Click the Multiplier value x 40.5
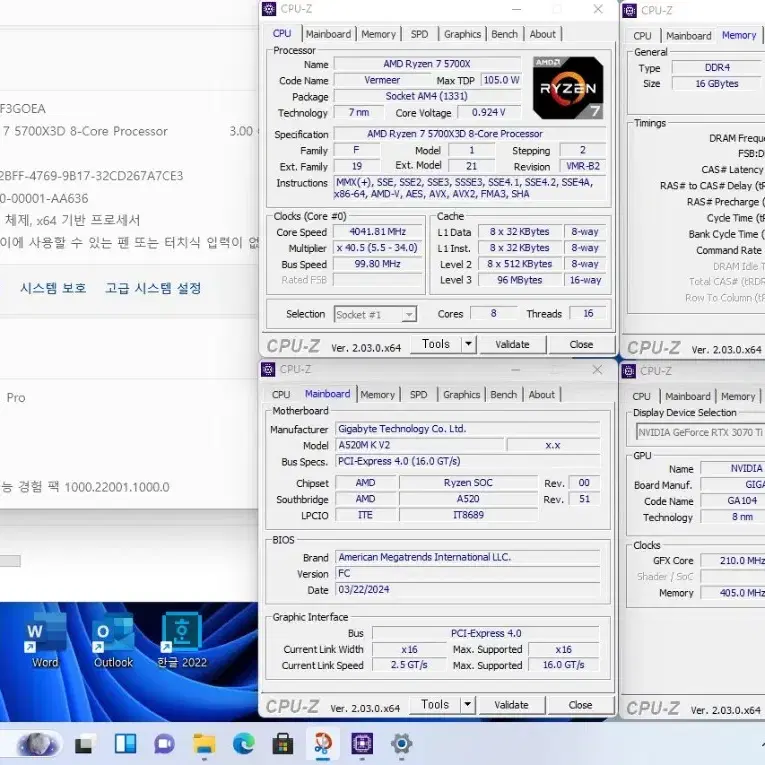This screenshot has width=765, height=765. [377, 248]
